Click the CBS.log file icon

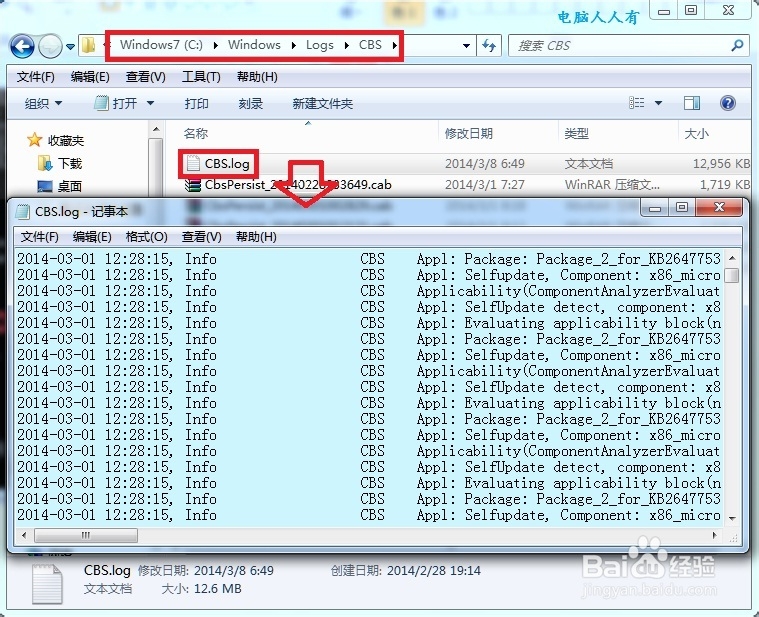tap(193, 163)
